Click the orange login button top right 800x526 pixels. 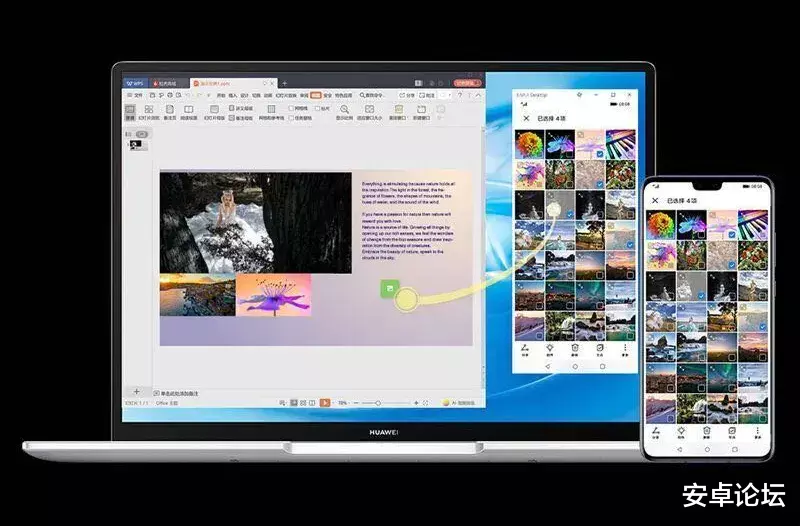pos(467,83)
